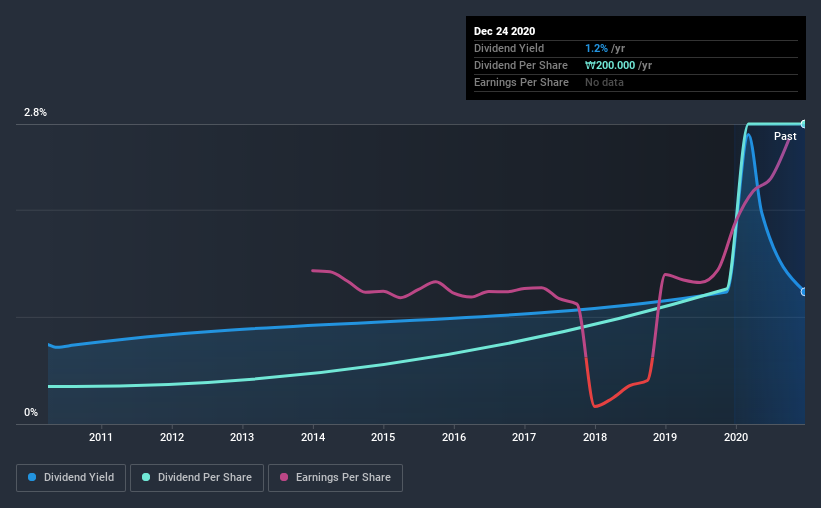Toggle the Earnings Per Share legend button
This screenshot has height=508, width=821.
335,478
